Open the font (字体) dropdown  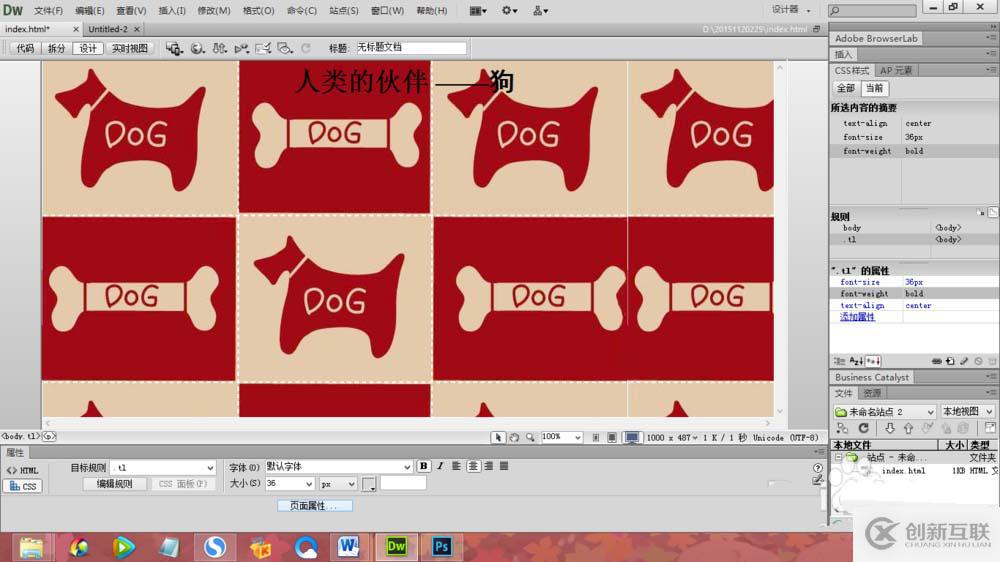[338, 467]
